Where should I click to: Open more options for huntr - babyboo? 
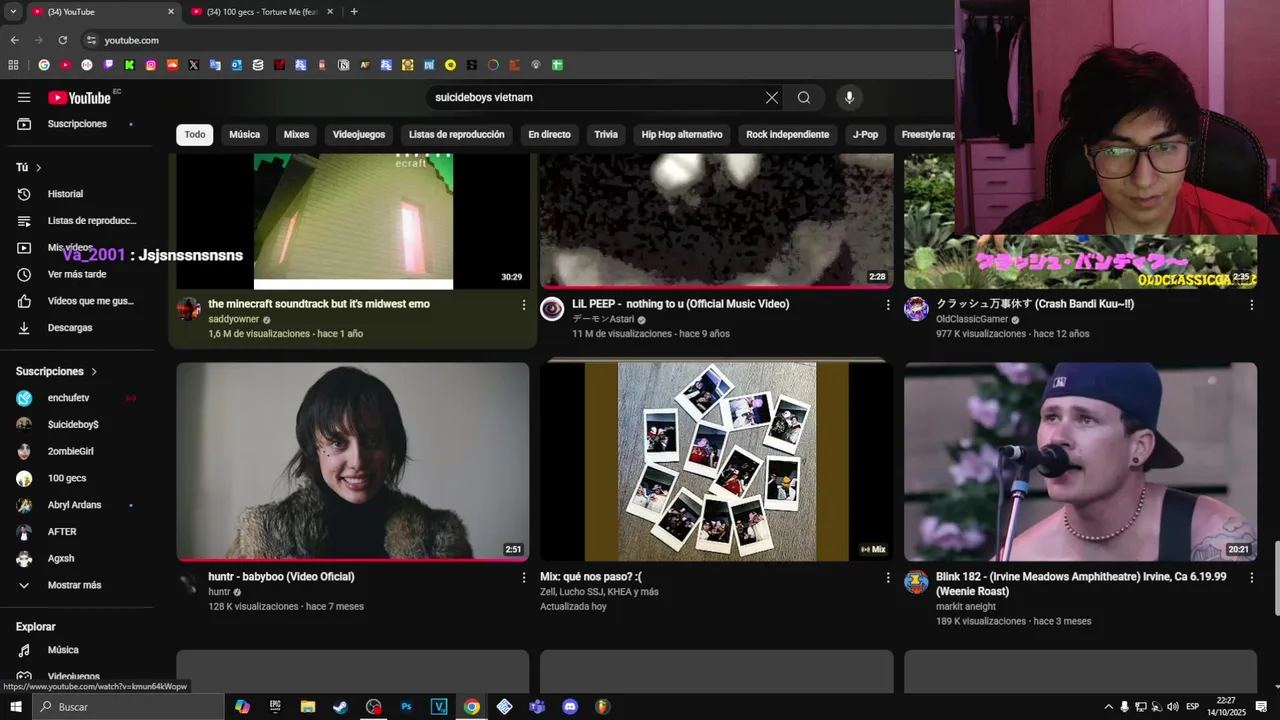point(523,577)
